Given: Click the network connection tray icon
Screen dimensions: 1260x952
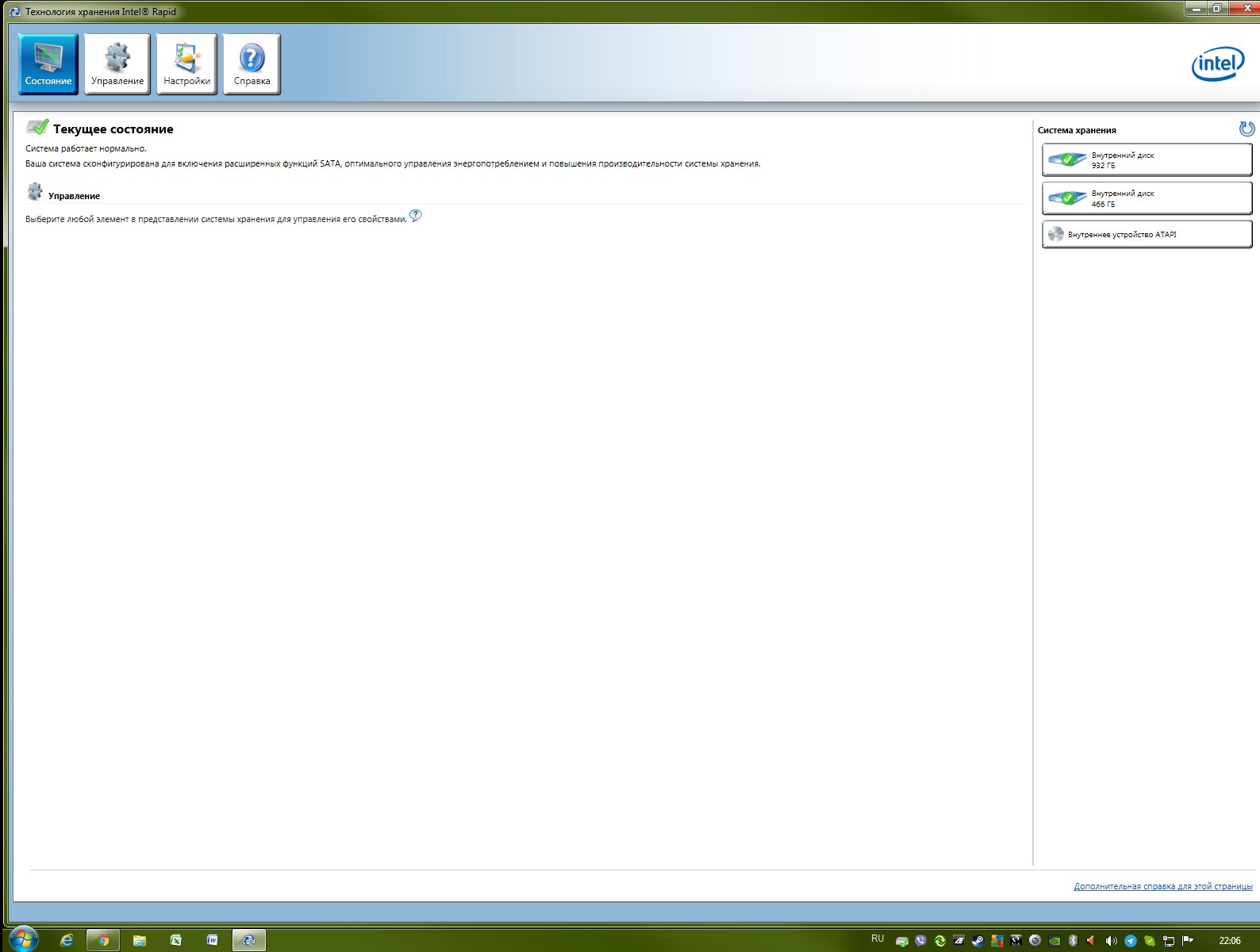Looking at the screenshot, I should click(1169, 941).
